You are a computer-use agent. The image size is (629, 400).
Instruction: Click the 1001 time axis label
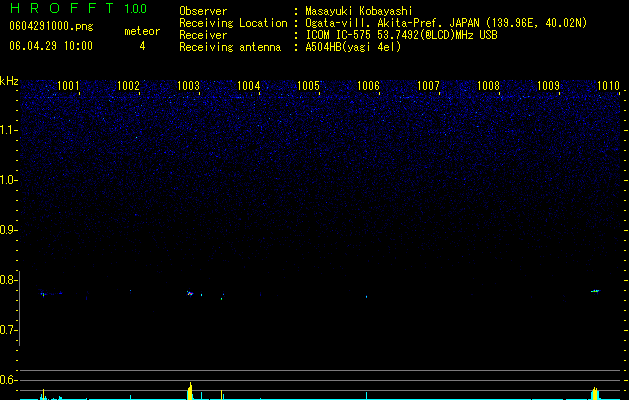click(68, 86)
